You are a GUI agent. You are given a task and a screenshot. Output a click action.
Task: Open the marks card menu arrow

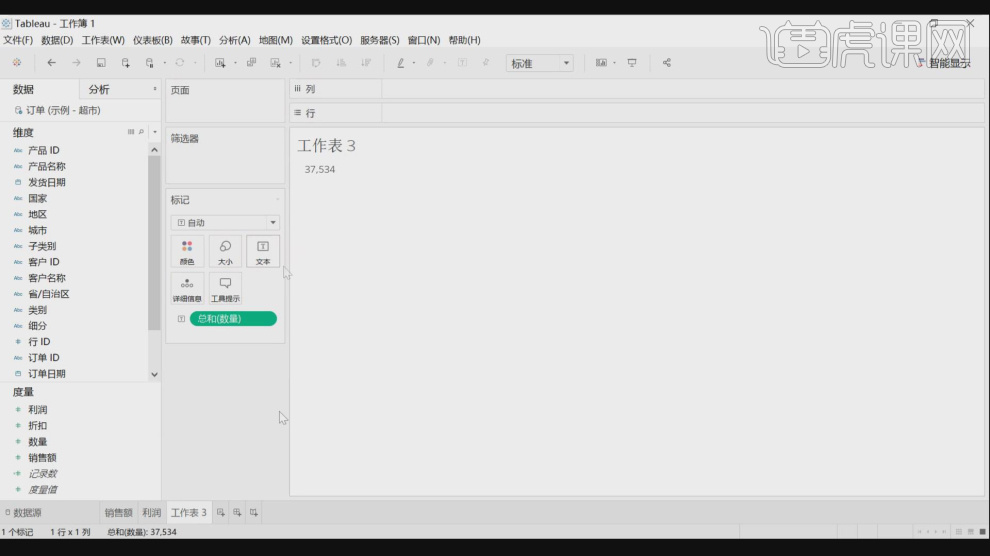[277, 199]
